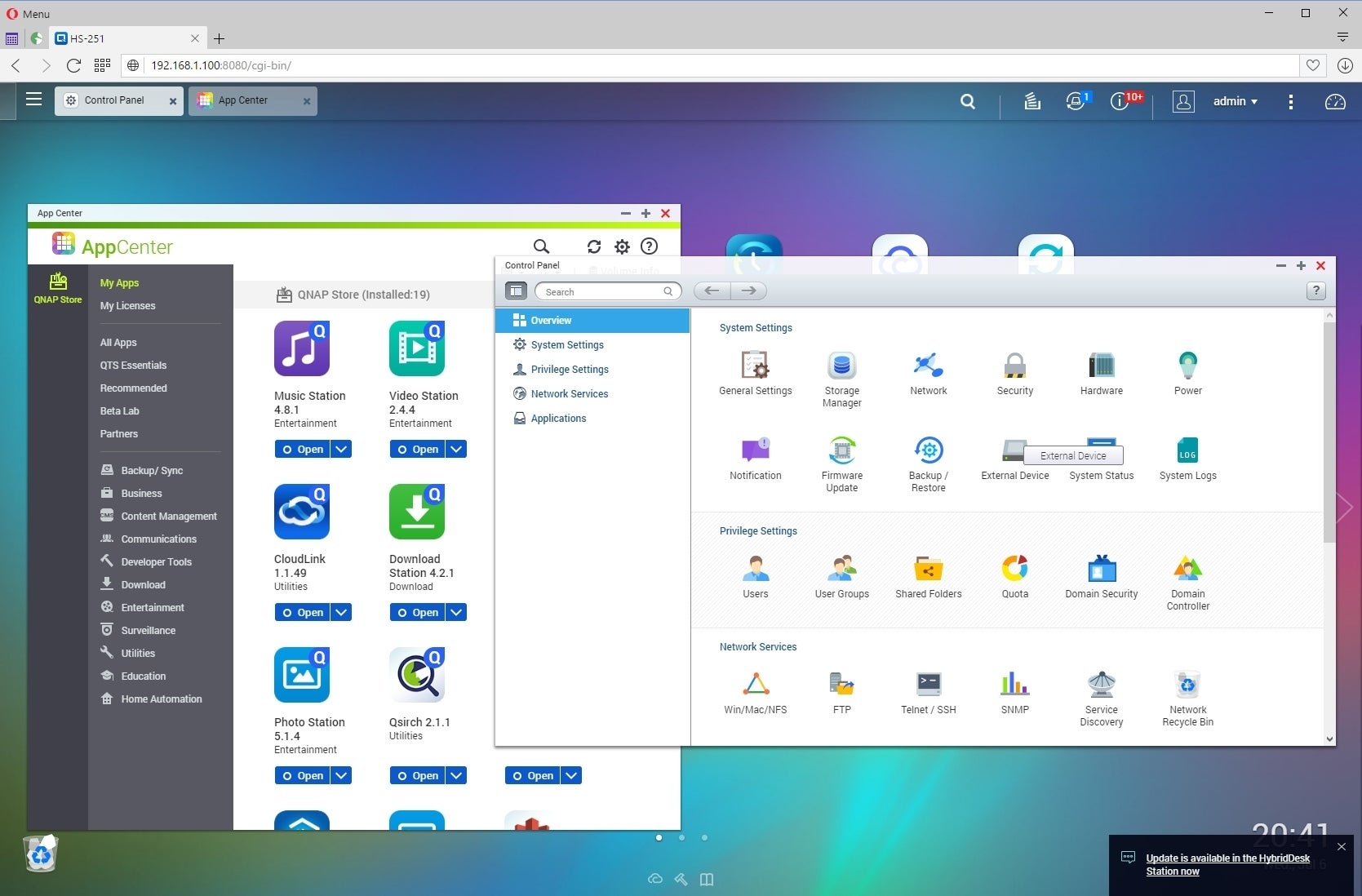The image size is (1362, 896).
Task: Click the Control Panel help button
Action: [1315, 291]
